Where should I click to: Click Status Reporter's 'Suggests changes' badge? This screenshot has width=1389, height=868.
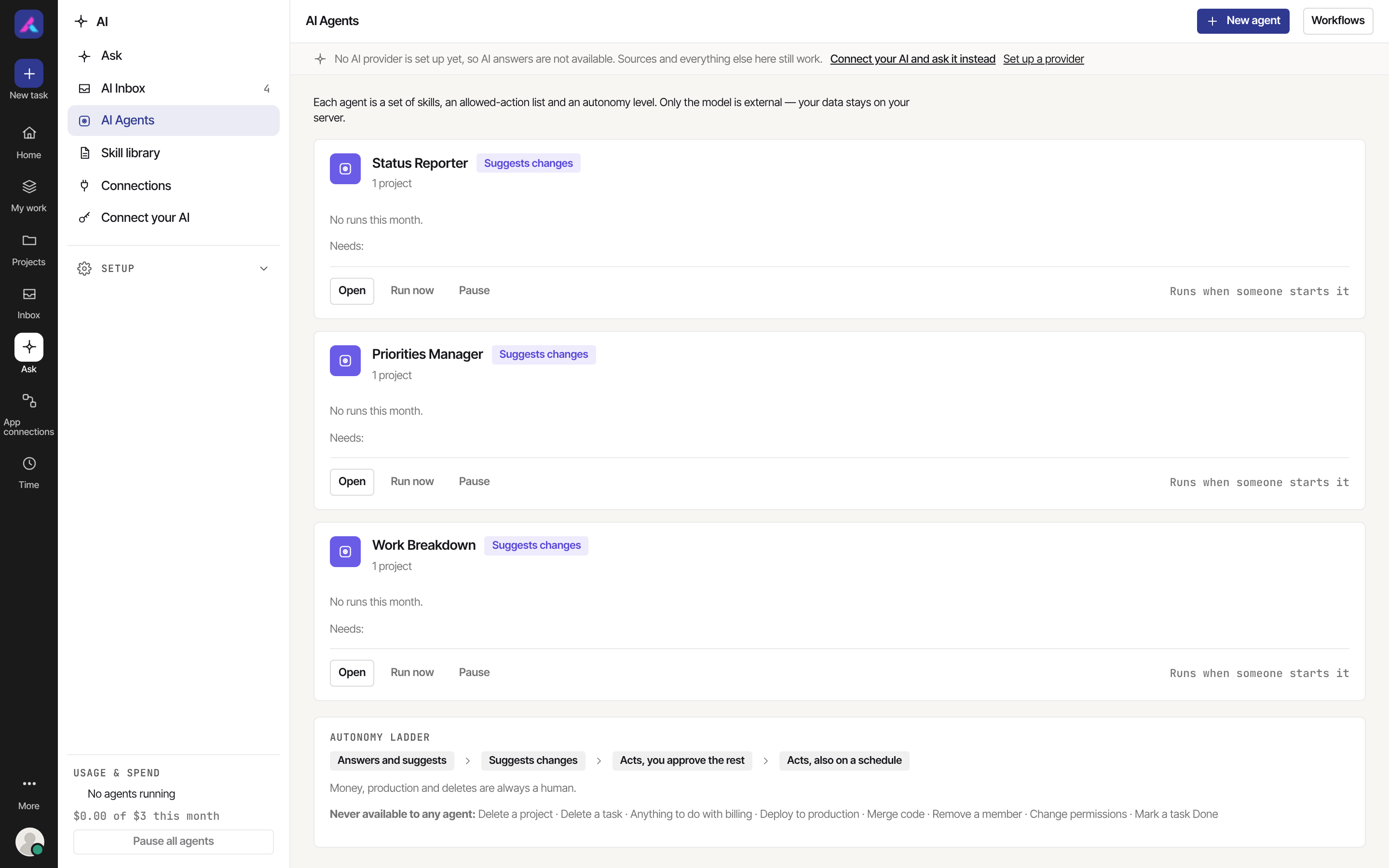[528, 163]
